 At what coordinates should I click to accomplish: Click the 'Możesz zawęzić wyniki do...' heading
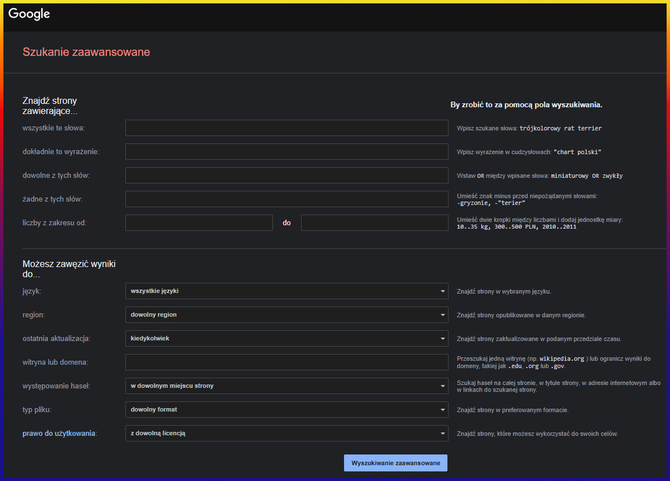[x=69, y=269]
